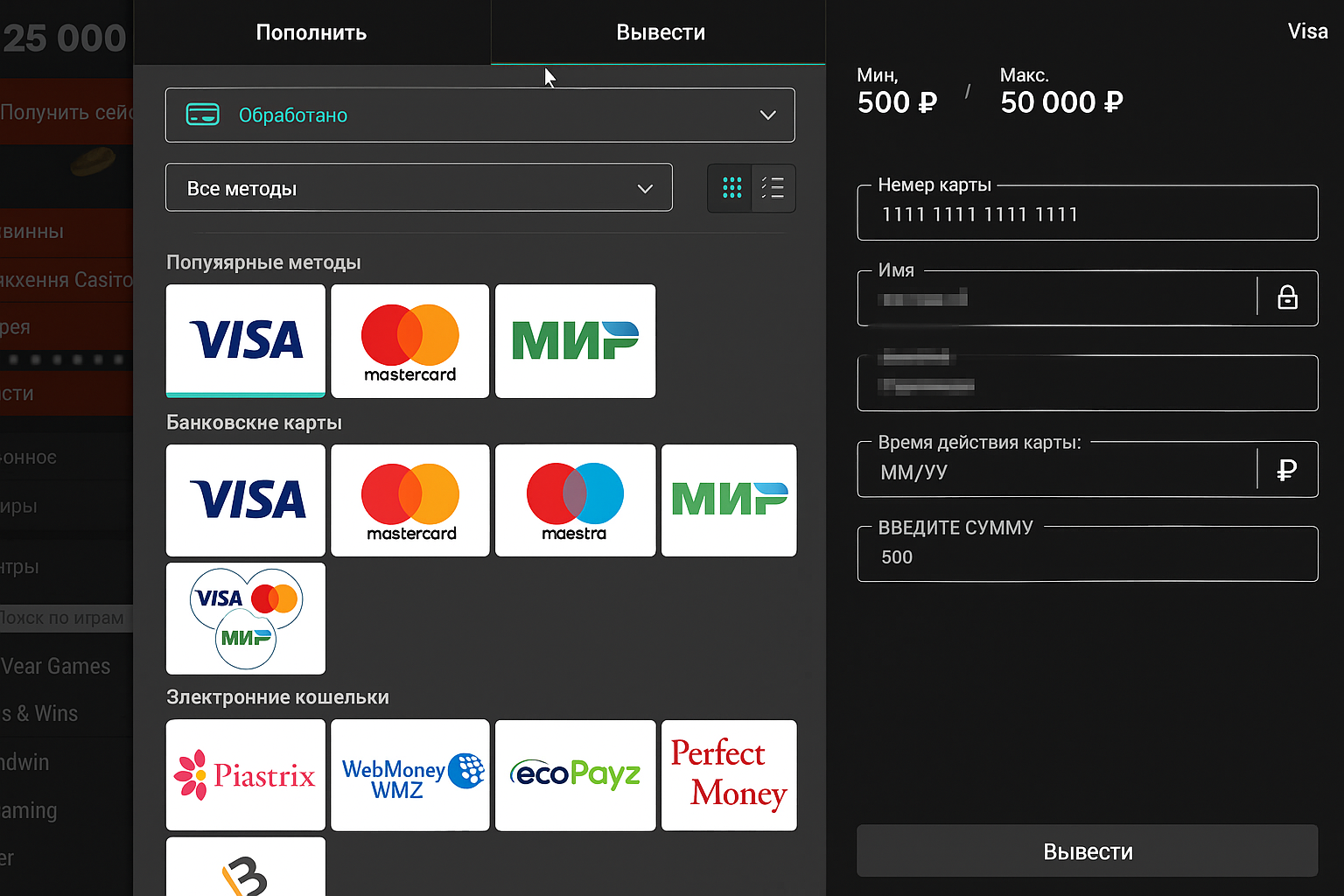Select ecoPayz payment method
The image size is (1344, 896).
coord(575,774)
